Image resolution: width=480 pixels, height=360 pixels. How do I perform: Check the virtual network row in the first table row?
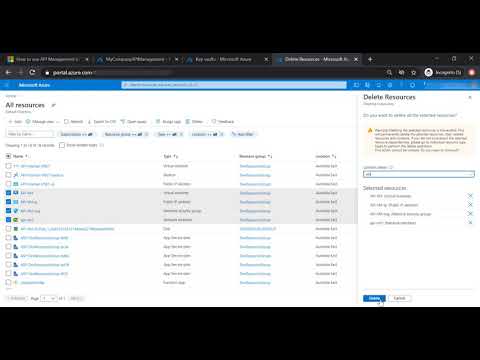click(x=8, y=166)
